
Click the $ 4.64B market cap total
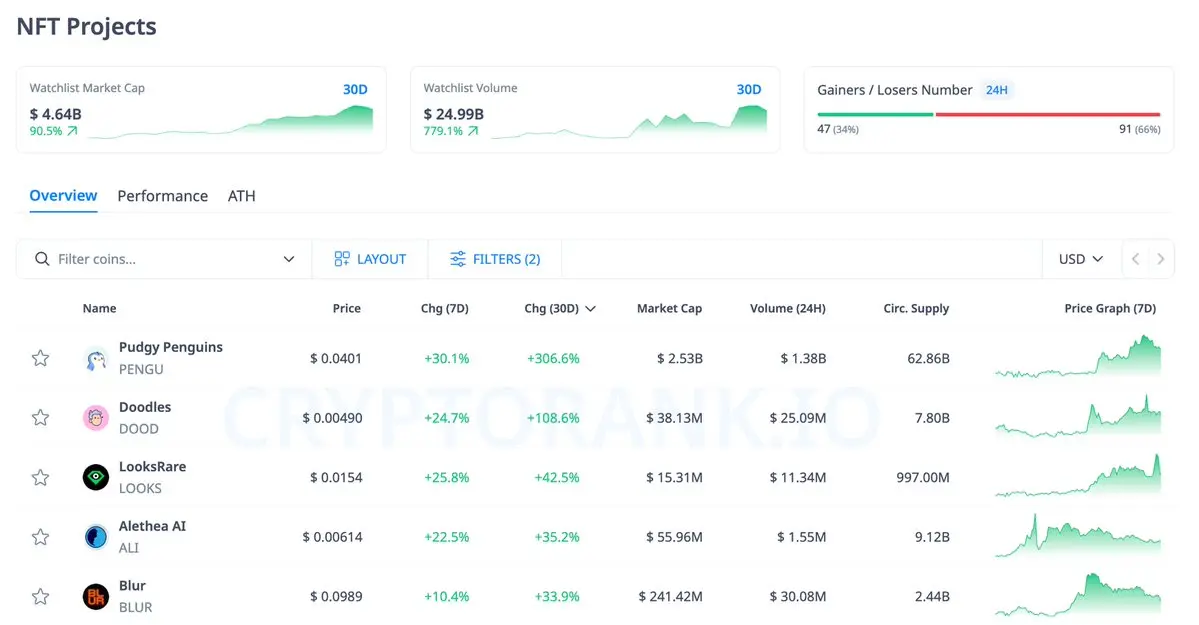pos(55,114)
